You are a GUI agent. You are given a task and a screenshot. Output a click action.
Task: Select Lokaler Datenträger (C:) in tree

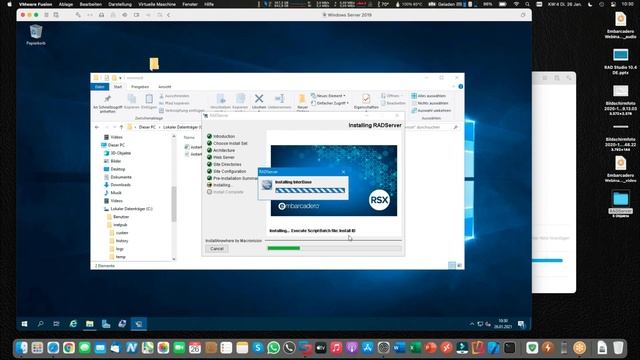pos(131,209)
